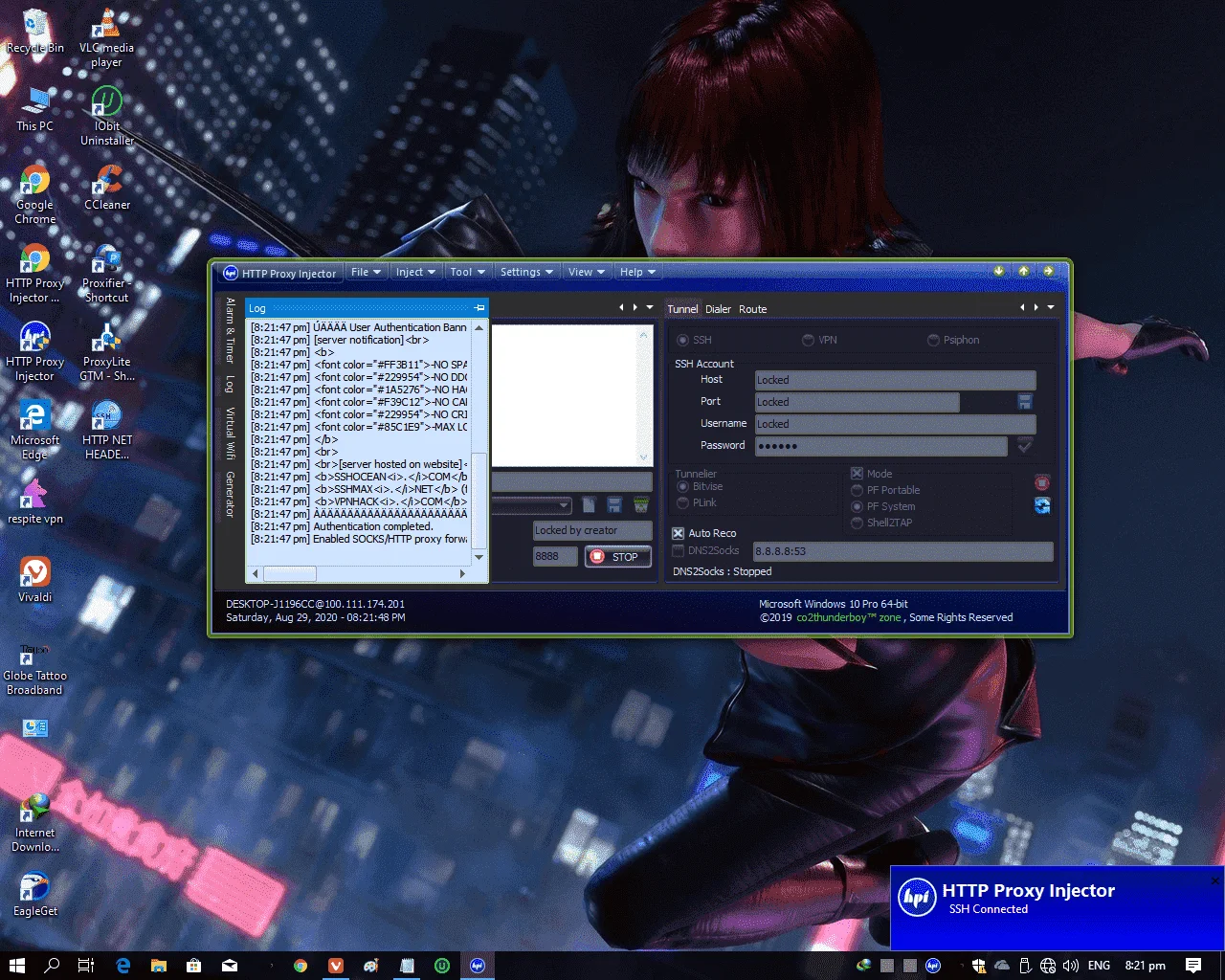1225x980 pixels.
Task: Open the Help menu dropdown
Action: (637, 272)
